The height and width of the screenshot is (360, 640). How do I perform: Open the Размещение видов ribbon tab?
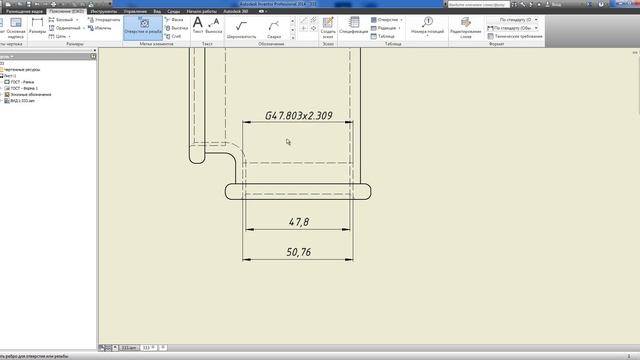pos(24,11)
